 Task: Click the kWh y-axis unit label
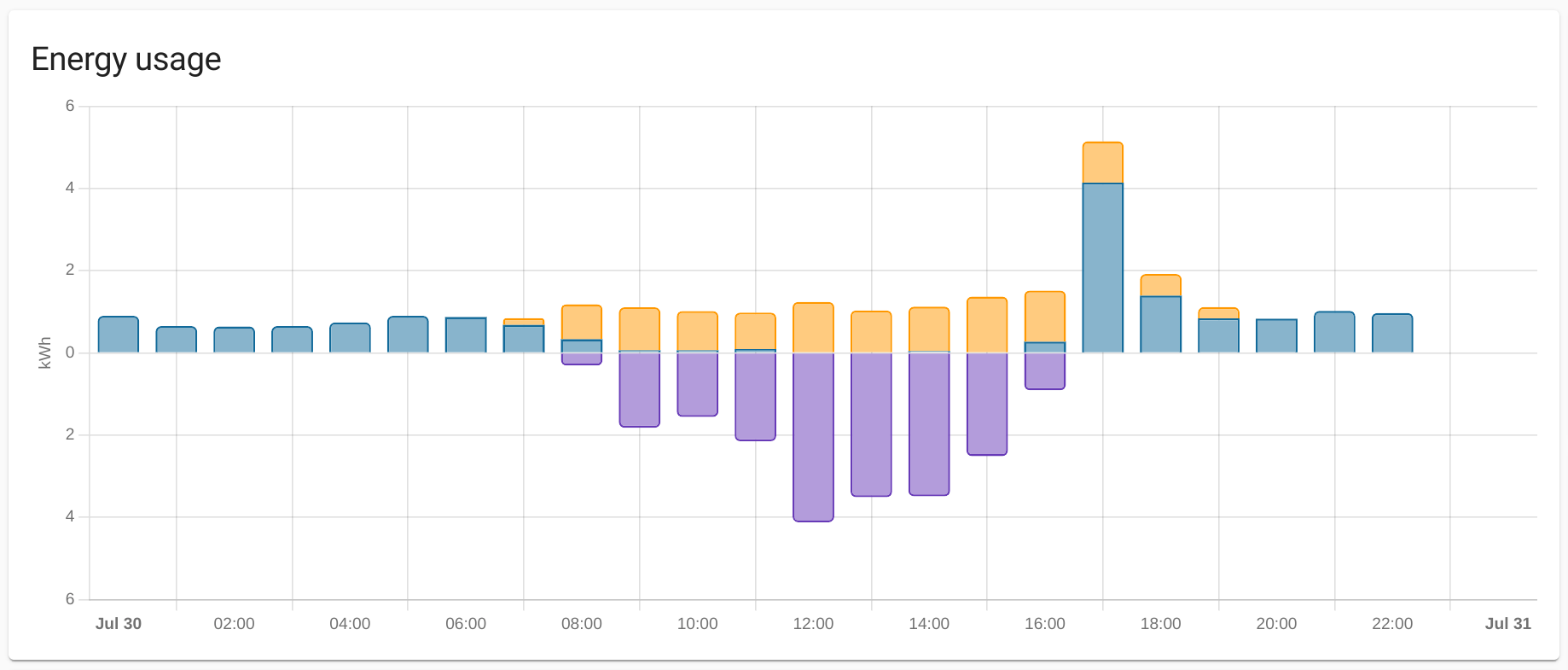pos(46,352)
